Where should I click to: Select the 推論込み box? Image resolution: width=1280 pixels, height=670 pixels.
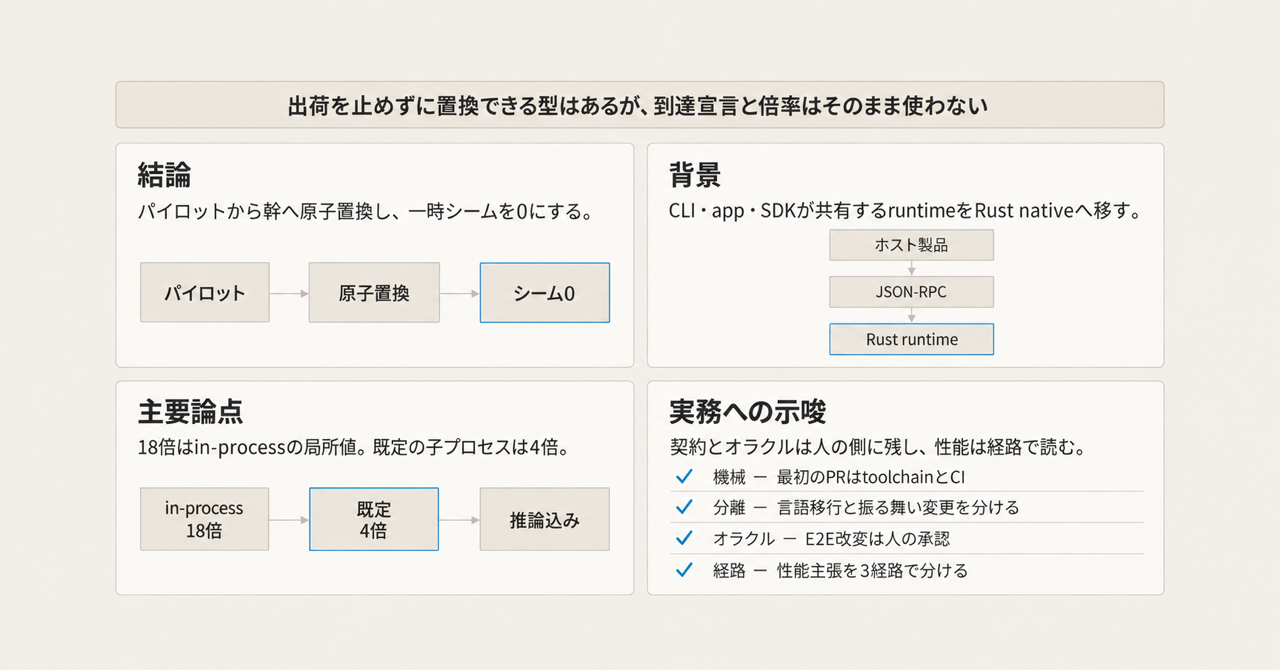coord(544,519)
